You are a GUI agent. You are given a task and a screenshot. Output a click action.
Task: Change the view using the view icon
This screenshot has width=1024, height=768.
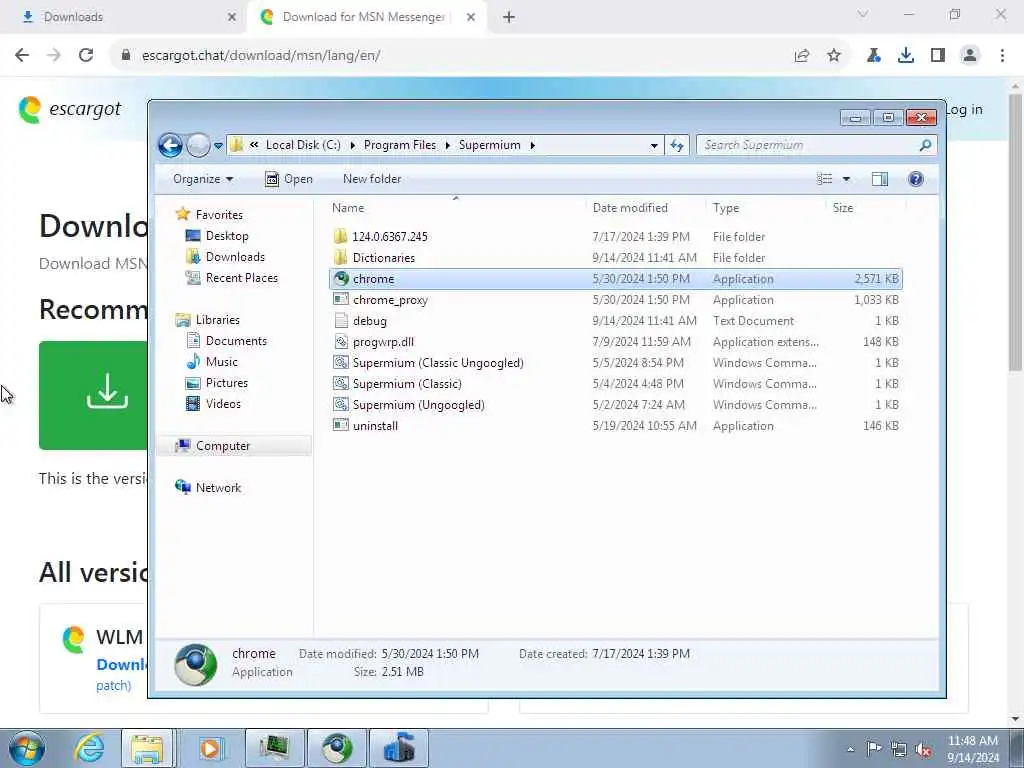(825, 179)
